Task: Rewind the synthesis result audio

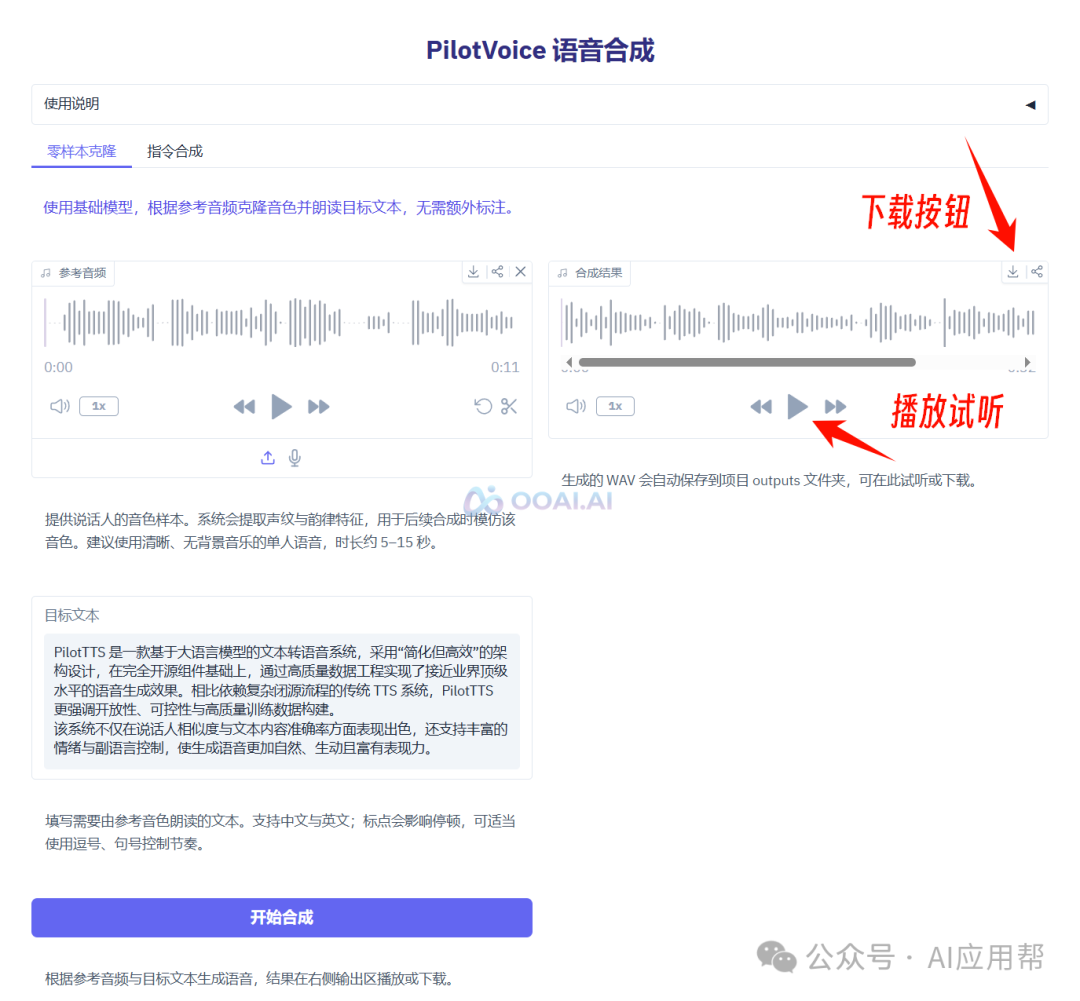Action: [761, 407]
